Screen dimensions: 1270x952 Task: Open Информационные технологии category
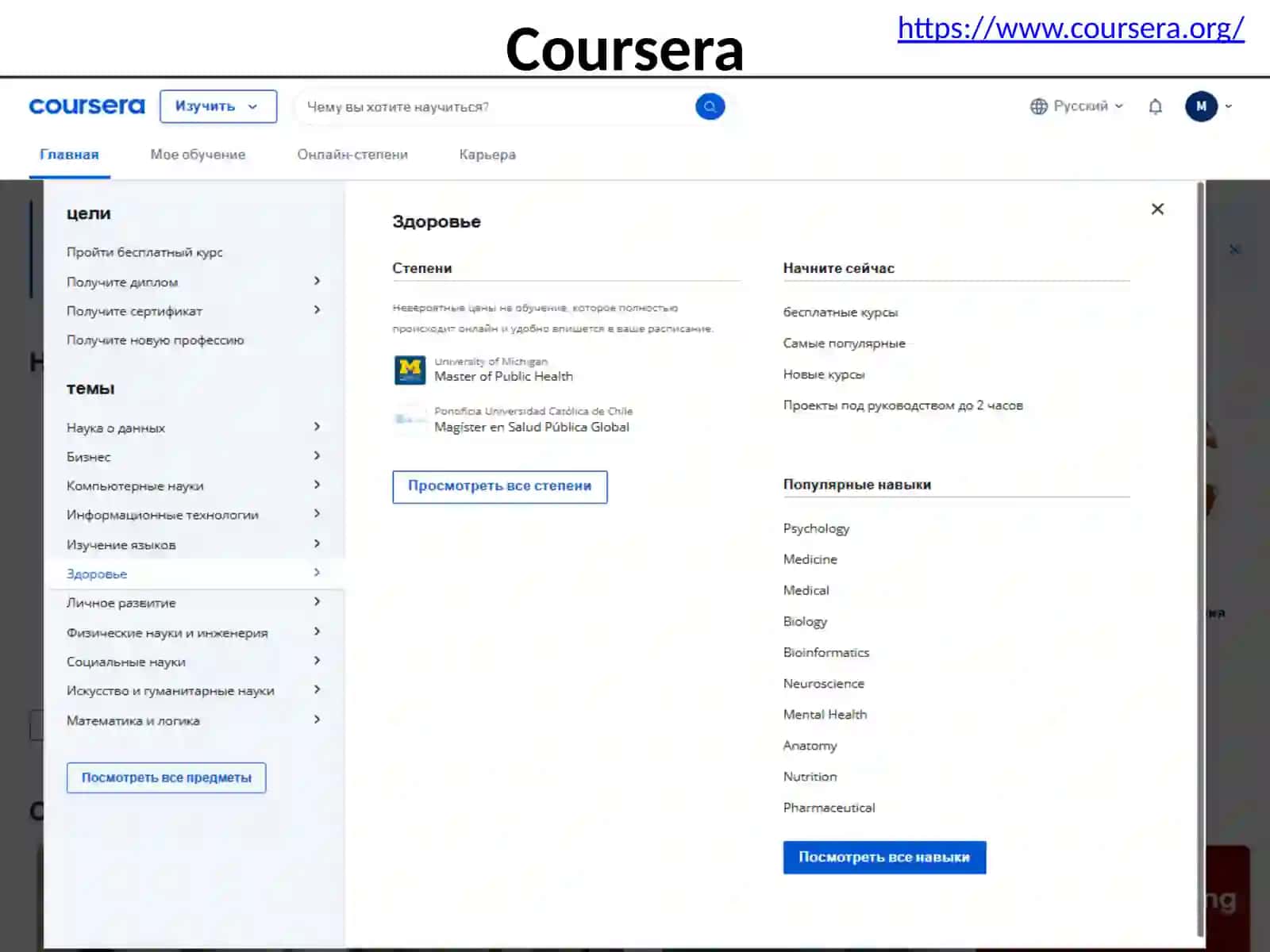coord(194,515)
